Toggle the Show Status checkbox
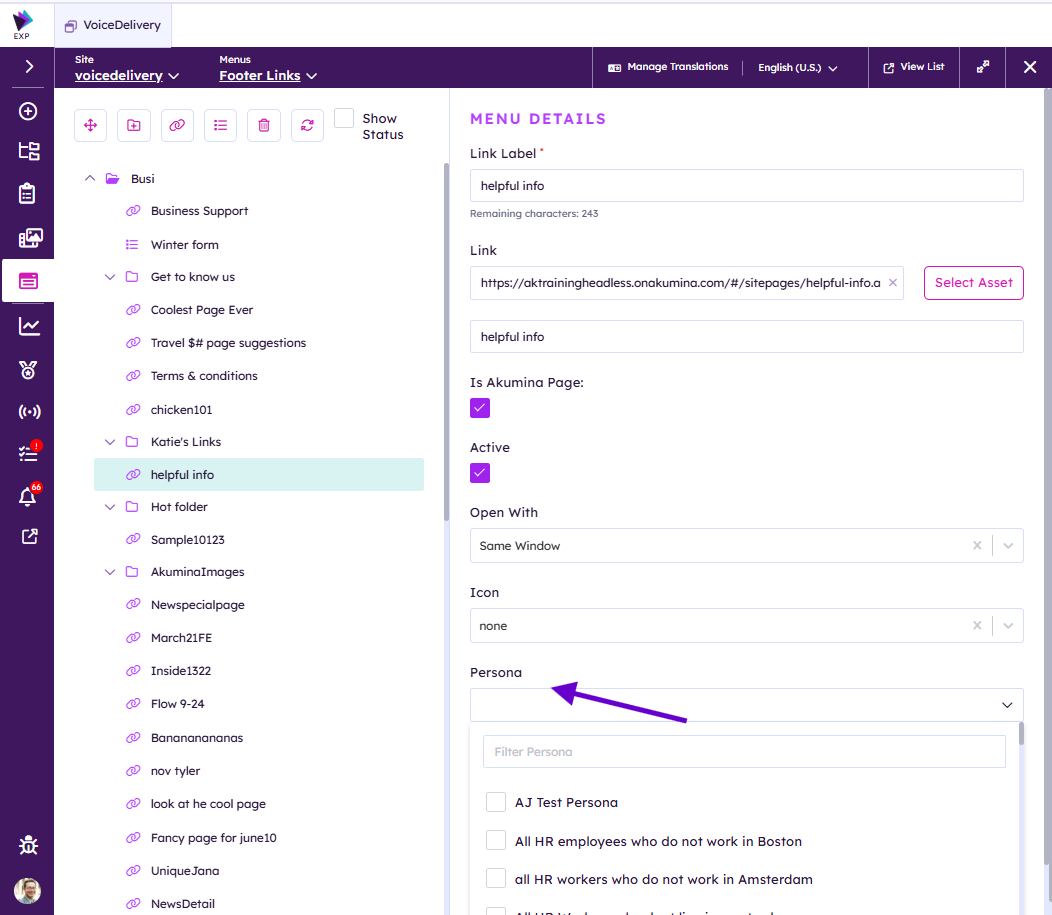 (344, 118)
